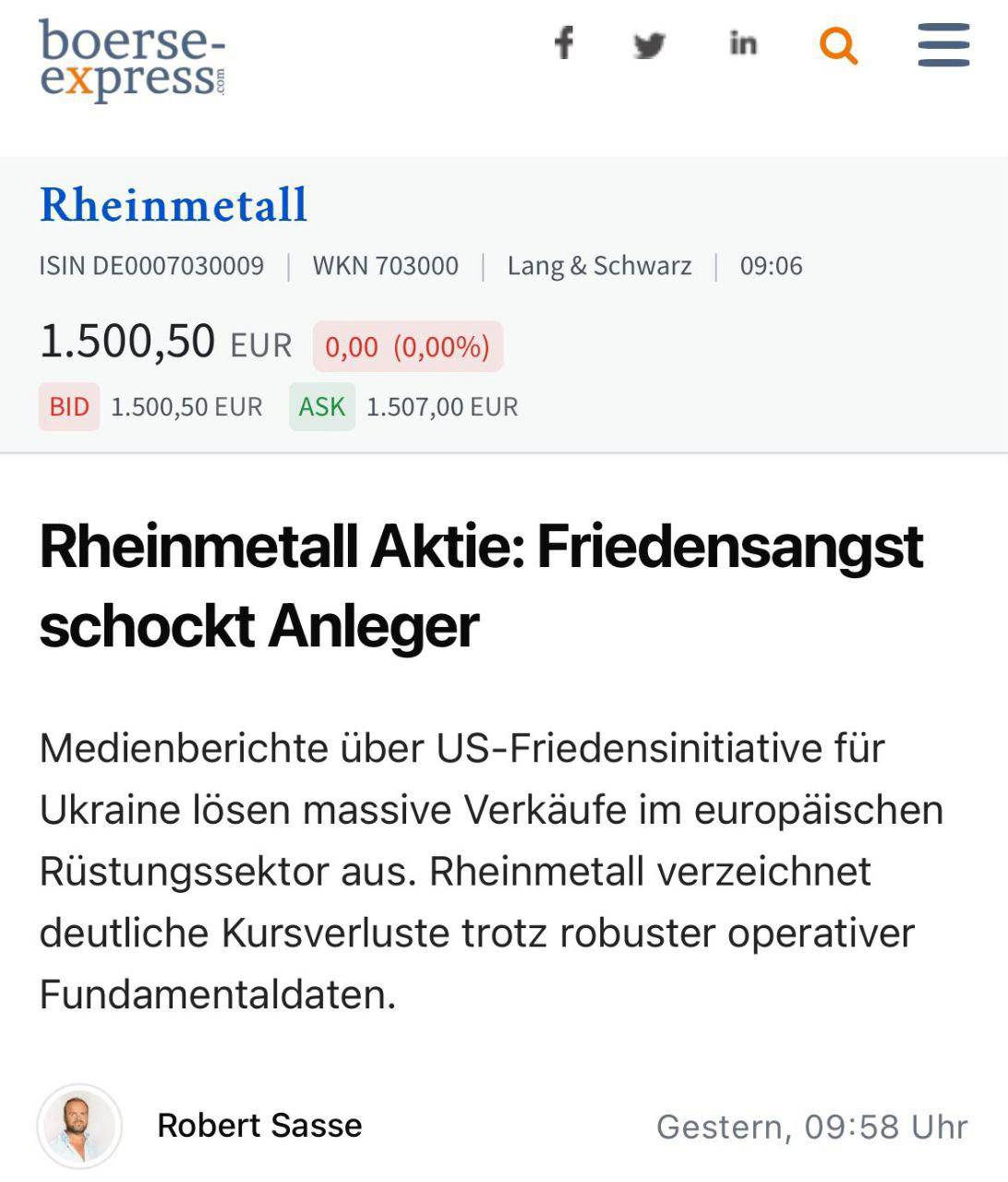Screen dimensions: 1008x1182
Task: Click the ask price 1.507,00 EUR
Action: (442, 406)
